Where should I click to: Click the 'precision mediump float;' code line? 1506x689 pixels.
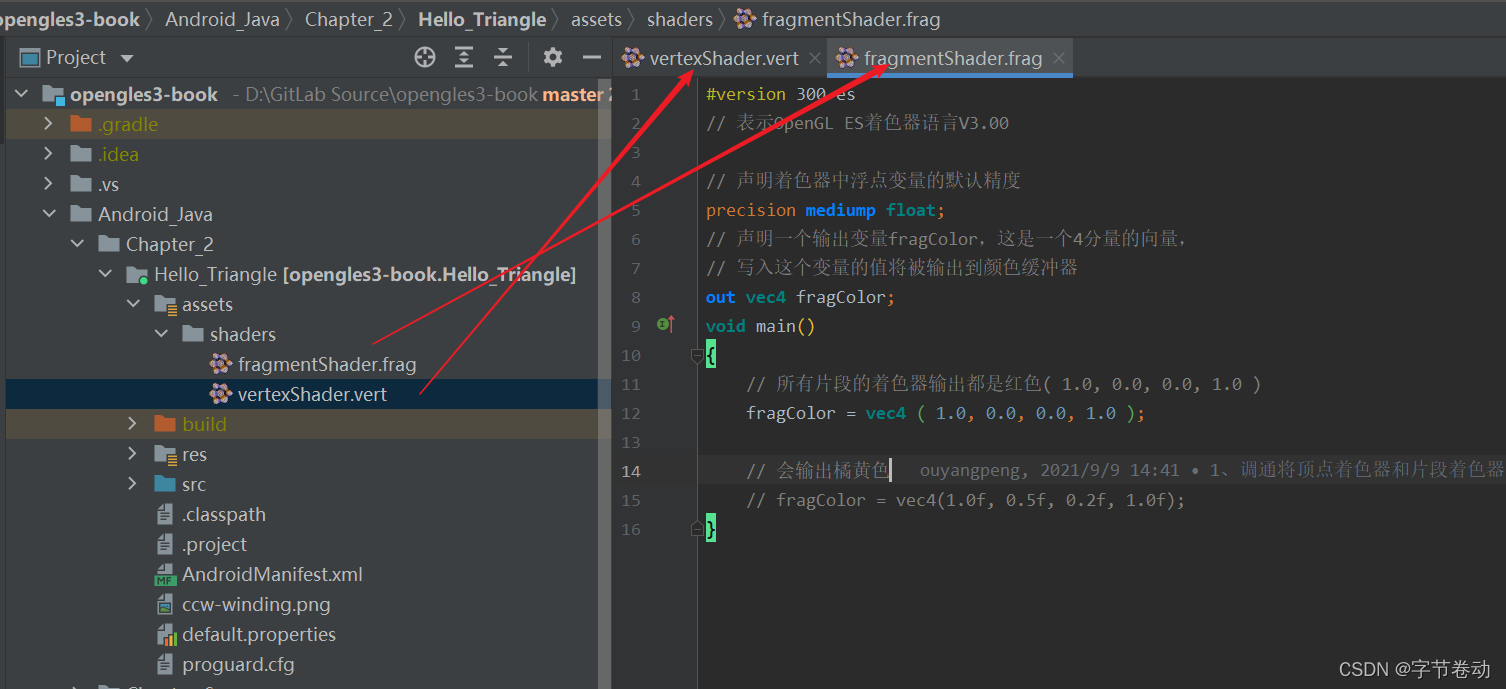tap(825, 210)
